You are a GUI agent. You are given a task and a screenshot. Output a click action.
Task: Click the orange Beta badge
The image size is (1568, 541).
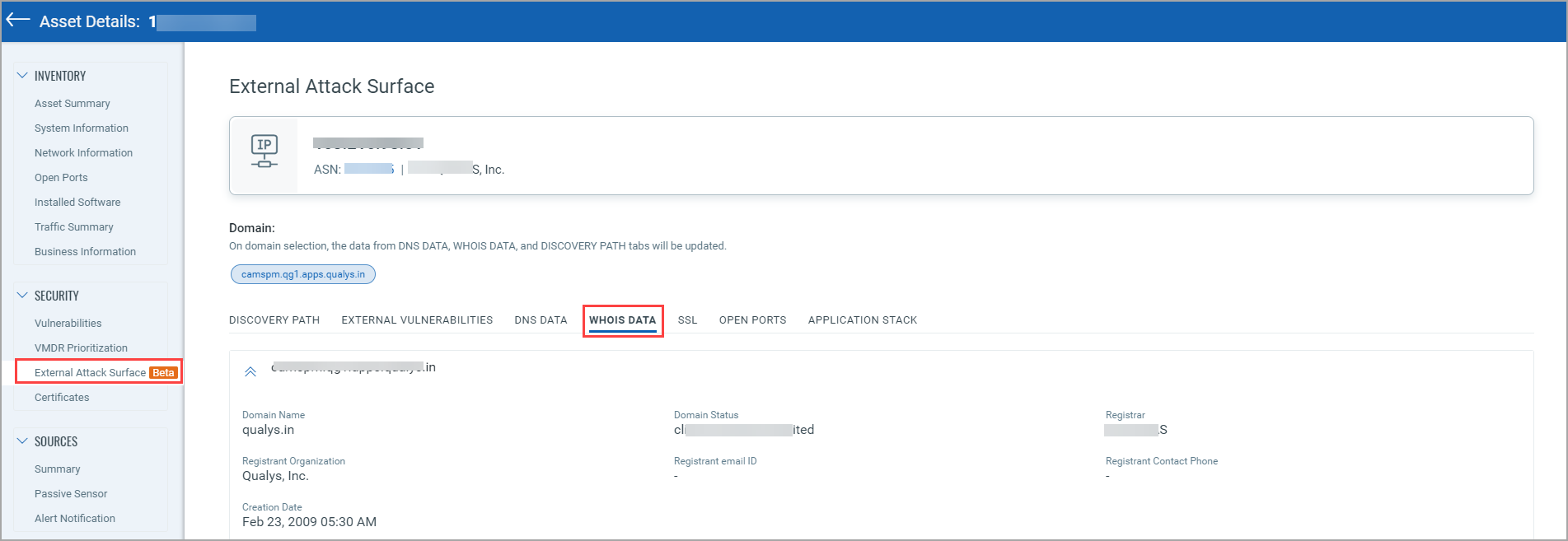tap(163, 373)
